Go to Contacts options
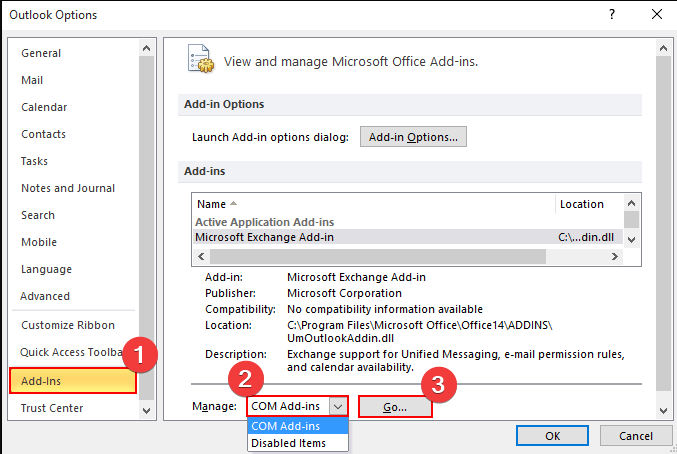This screenshot has width=677, height=454. [43, 134]
